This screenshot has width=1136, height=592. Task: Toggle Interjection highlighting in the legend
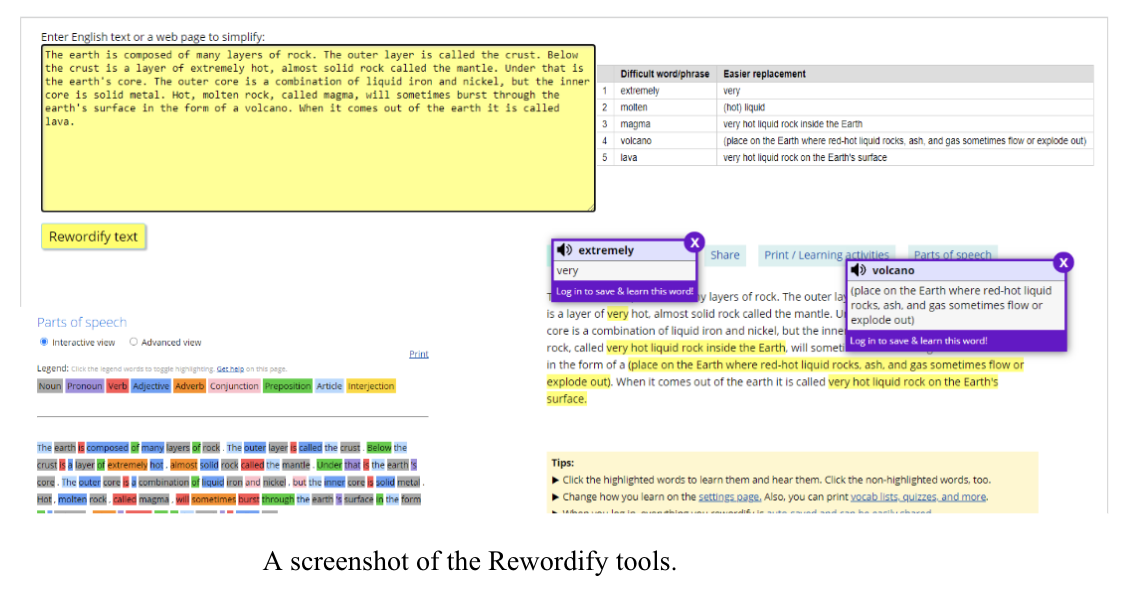(371, 386)
